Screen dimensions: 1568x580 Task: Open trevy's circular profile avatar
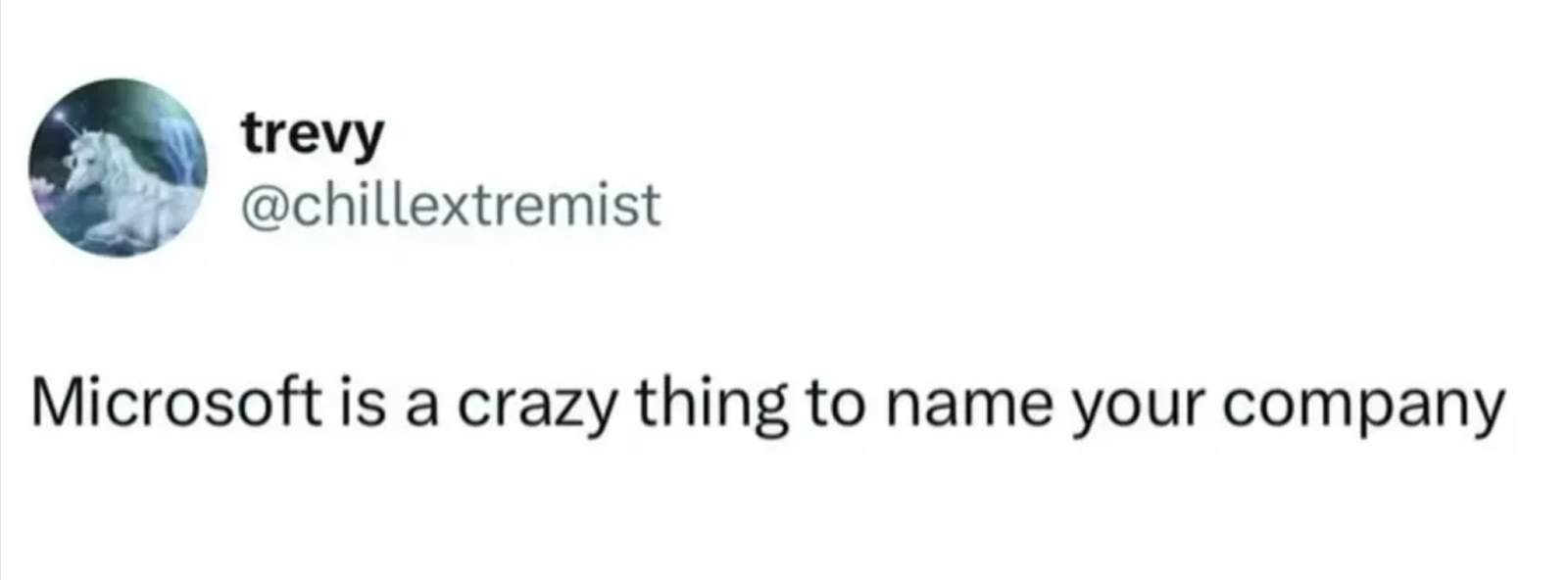pyautogui.click(x=118, y=168)
